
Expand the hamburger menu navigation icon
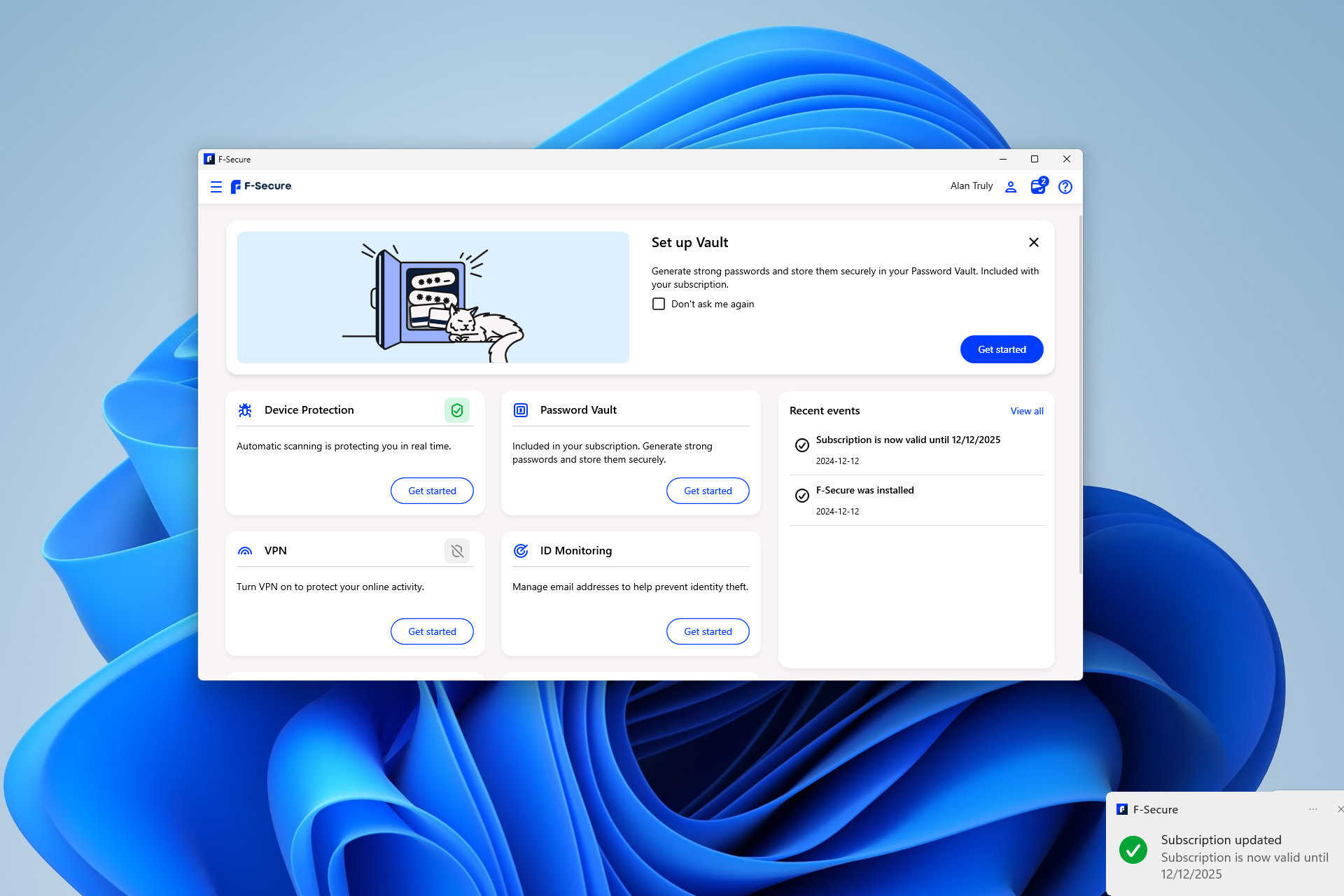(x=217, y=186)
